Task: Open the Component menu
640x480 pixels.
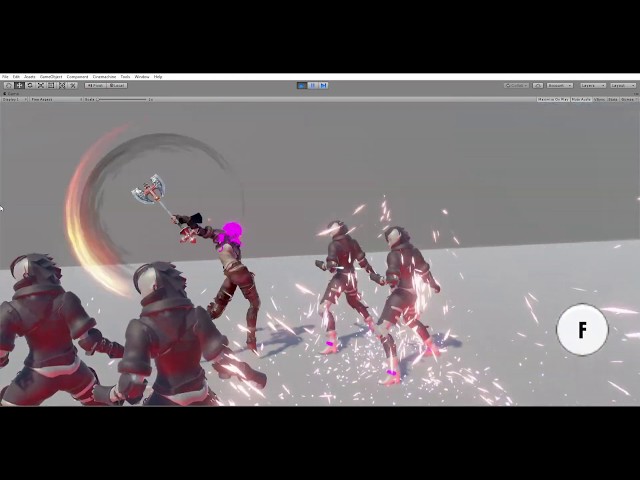Action: tap(78, 77)
